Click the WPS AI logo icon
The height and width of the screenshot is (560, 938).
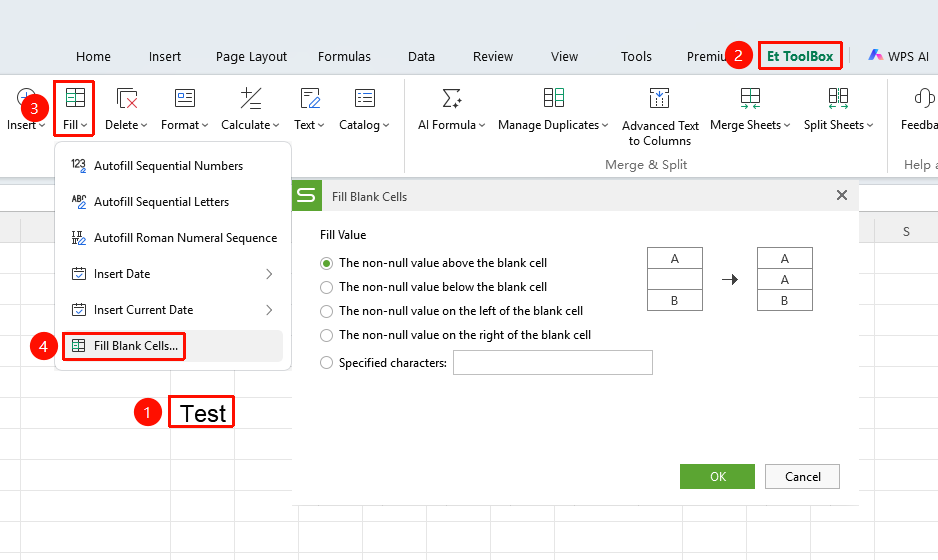point(876,56)
